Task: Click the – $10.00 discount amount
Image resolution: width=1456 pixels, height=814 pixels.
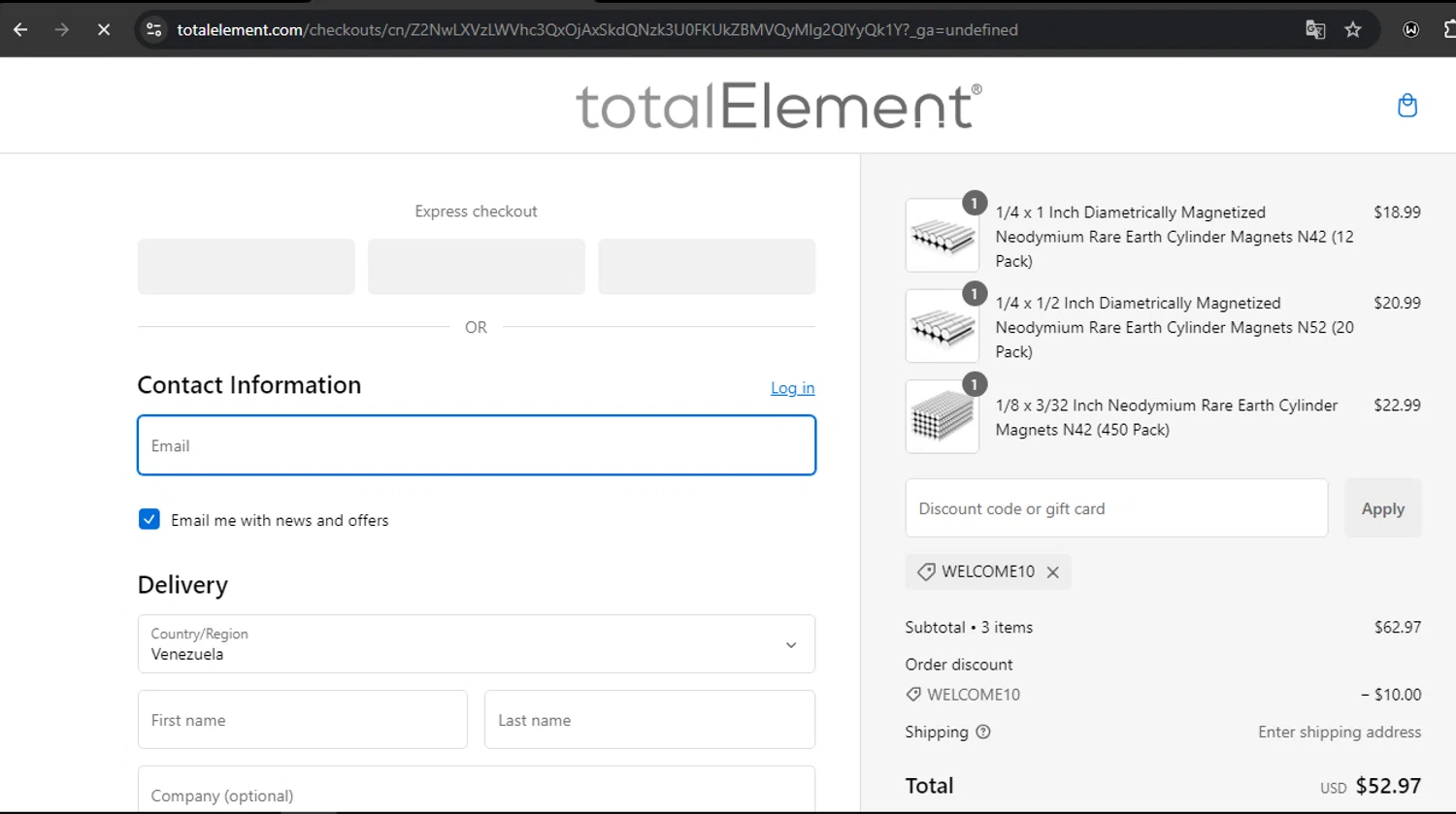Action: click(1391, 695)
